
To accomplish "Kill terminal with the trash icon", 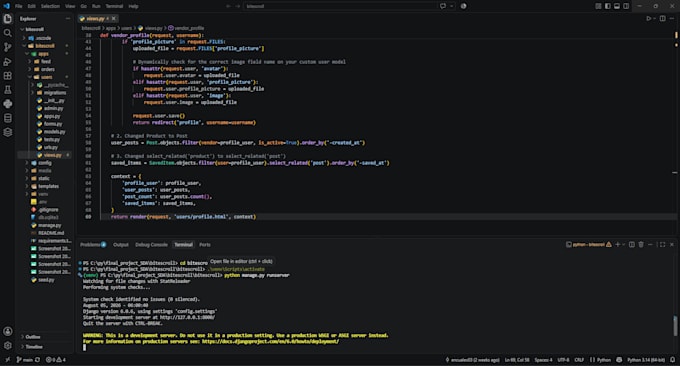I will tap(641, 245).
